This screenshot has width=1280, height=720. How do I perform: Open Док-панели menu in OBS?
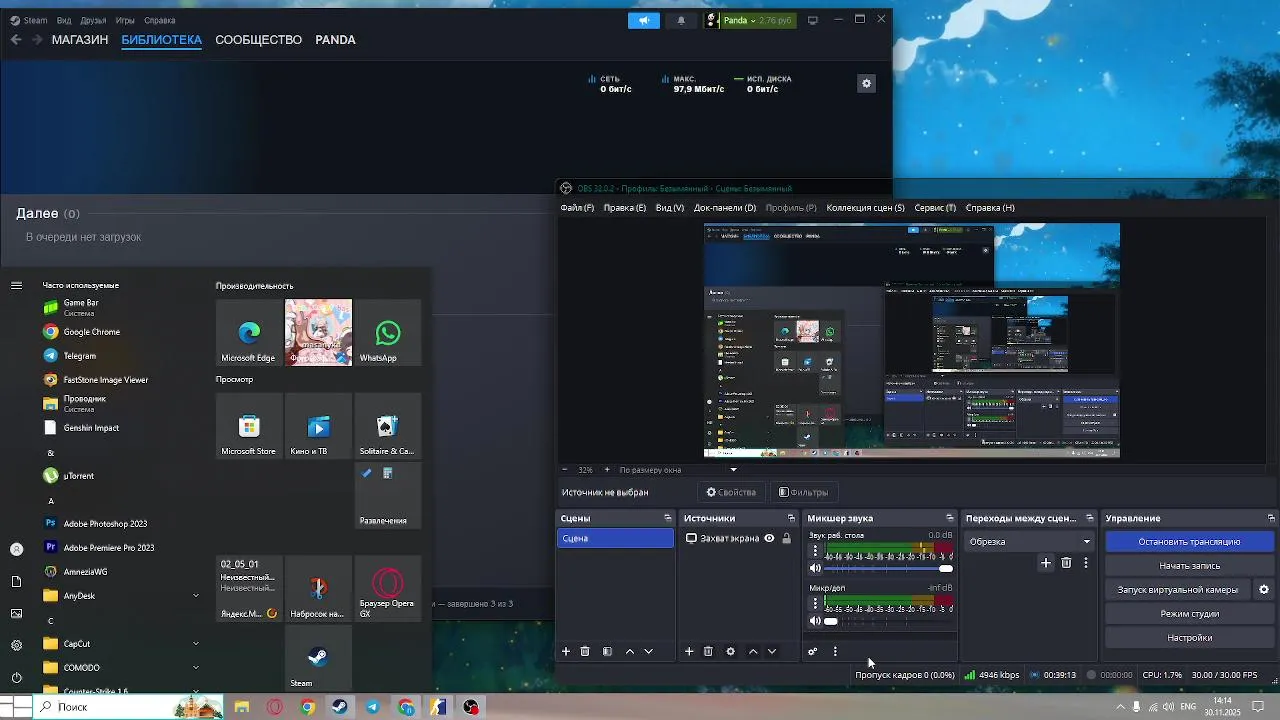pos(725,208)
